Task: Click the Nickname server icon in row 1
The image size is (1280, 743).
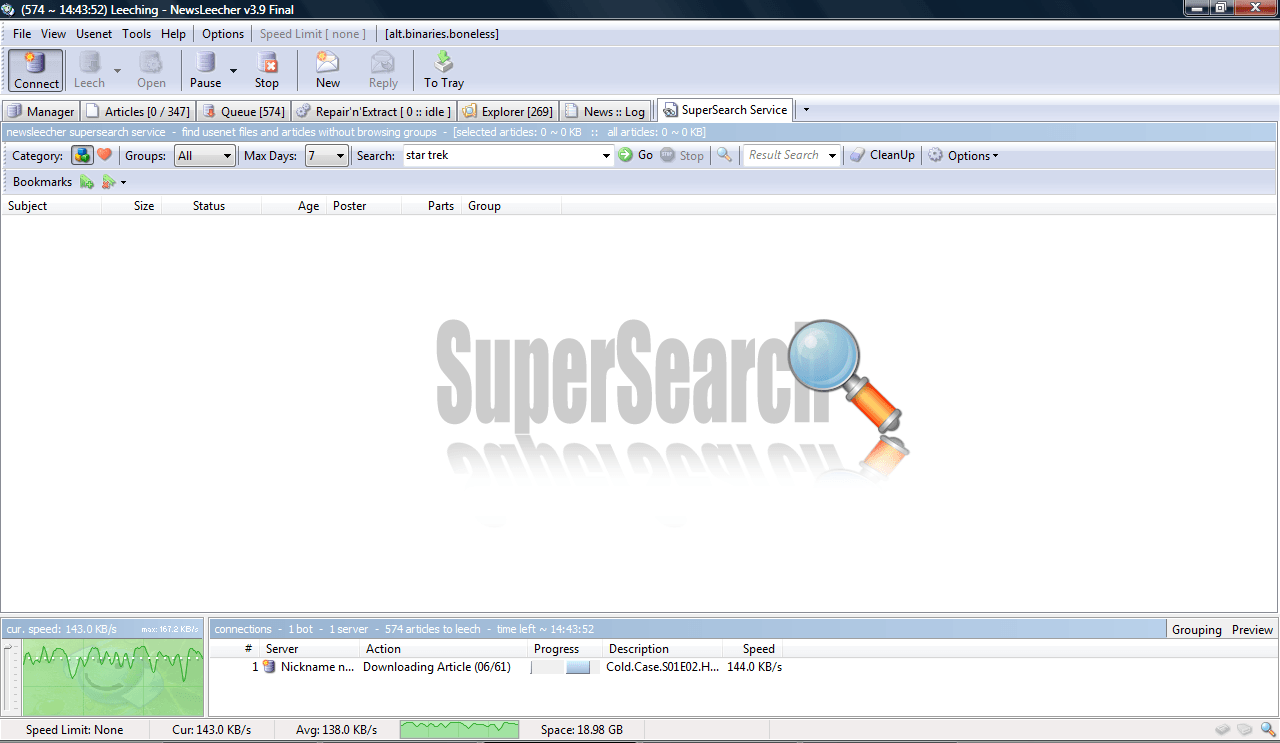Action: click(x=268, y=667)
